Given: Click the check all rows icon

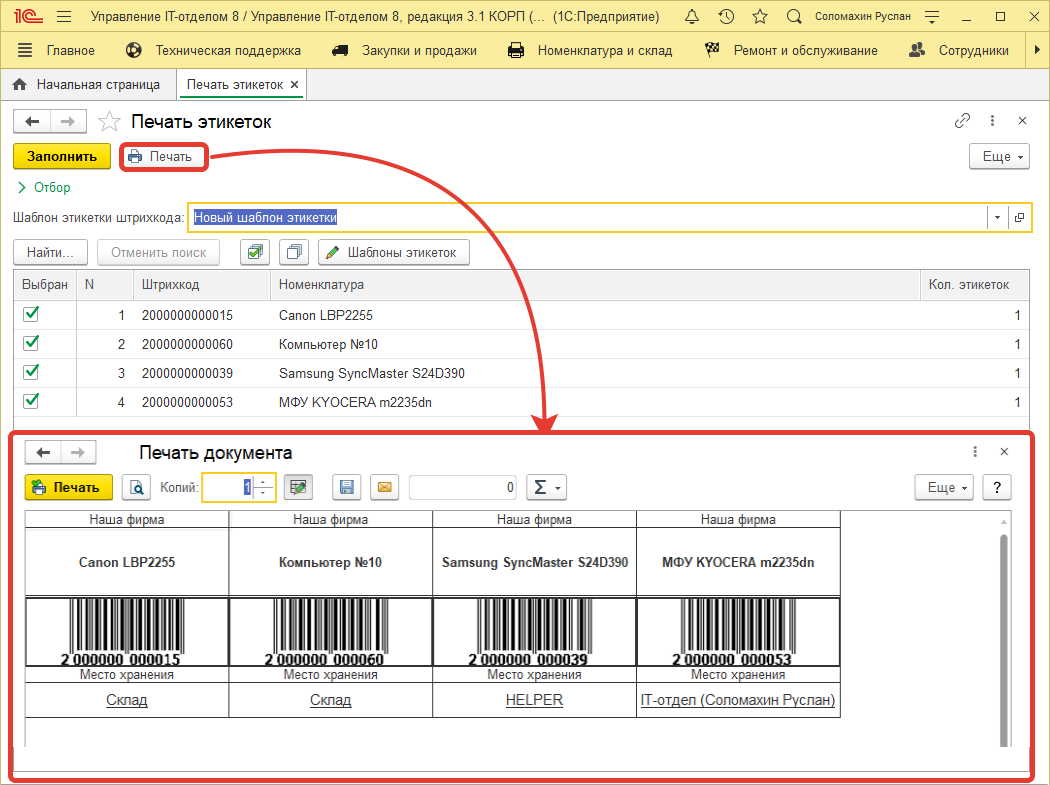Looking at the screenshot, I should [256, 253].
